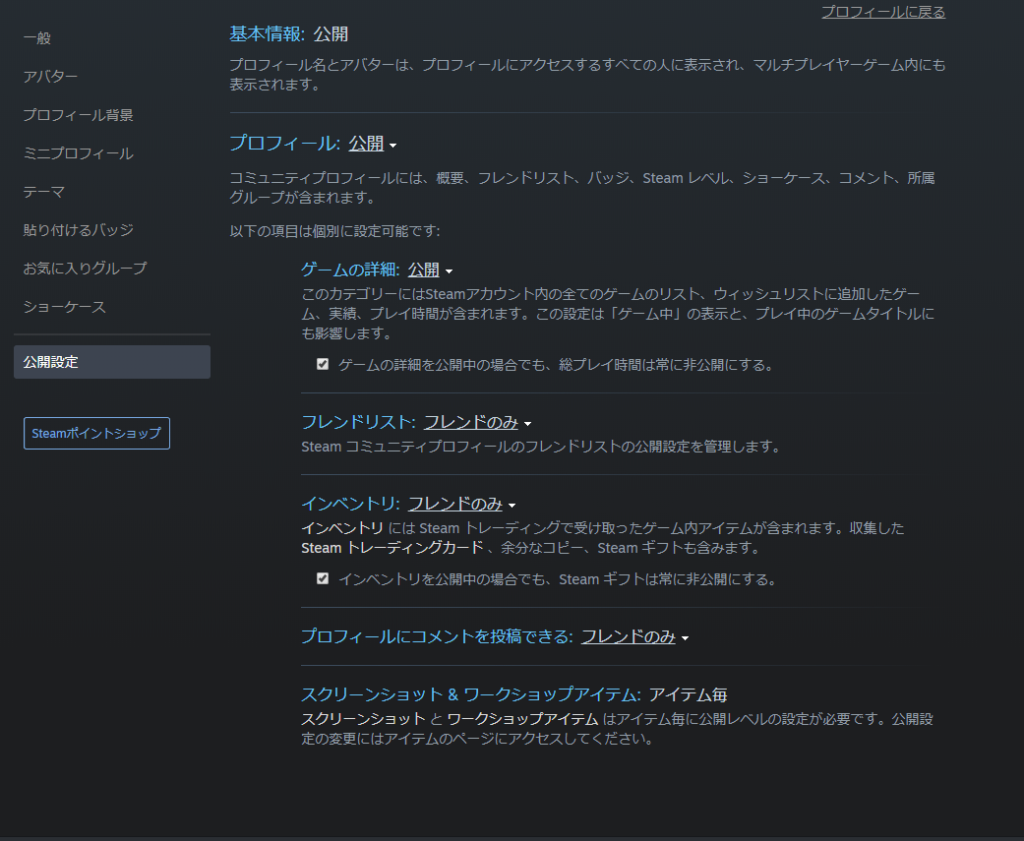The height and width of the screenshot is (841, 1024).
Task: Toggle the 総プレイ時間は常に非公開 checkbox
Action: pos(322,365)
